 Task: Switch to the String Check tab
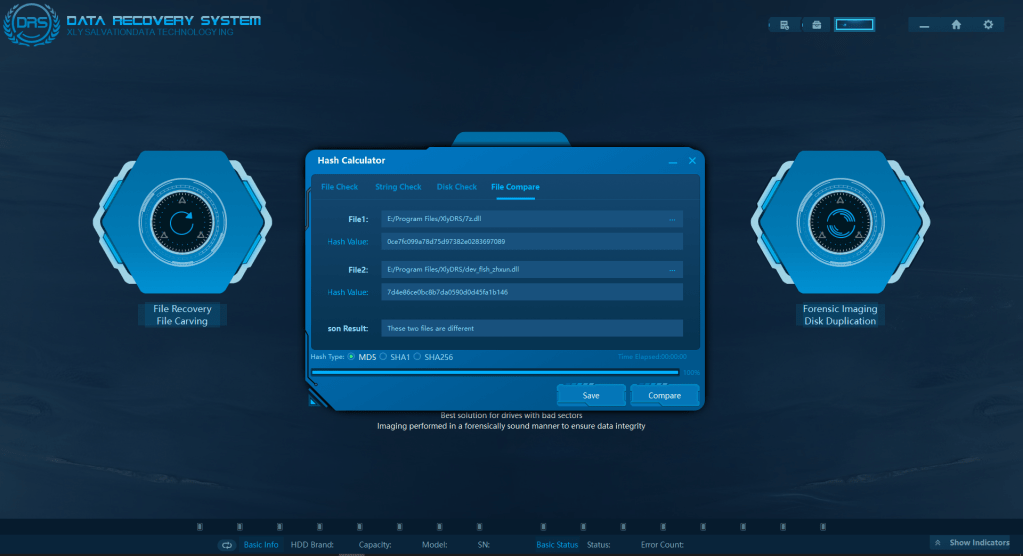coord(398,187)
